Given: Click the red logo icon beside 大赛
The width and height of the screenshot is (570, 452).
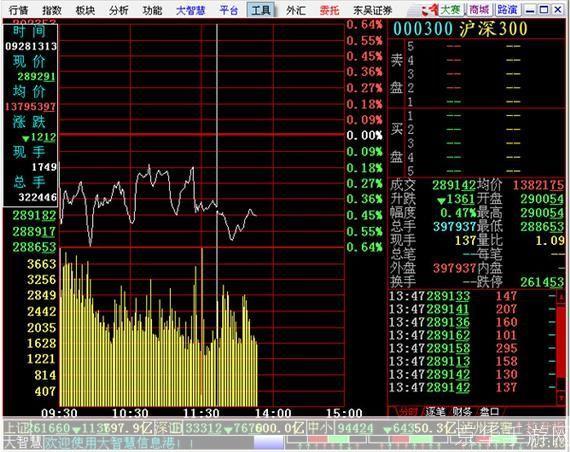Looking at the screenshot, I should (x=429, y=10).
